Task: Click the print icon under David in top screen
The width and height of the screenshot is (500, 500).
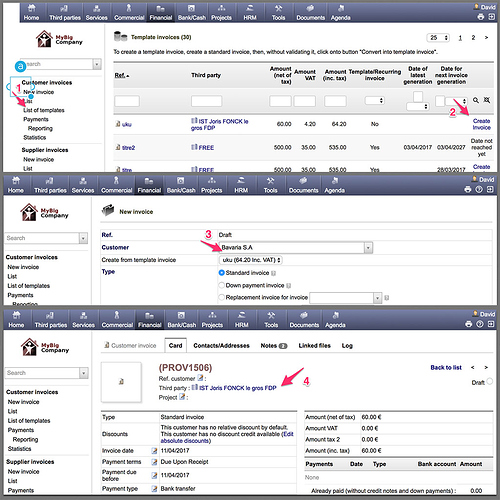Action: [480, 17]
